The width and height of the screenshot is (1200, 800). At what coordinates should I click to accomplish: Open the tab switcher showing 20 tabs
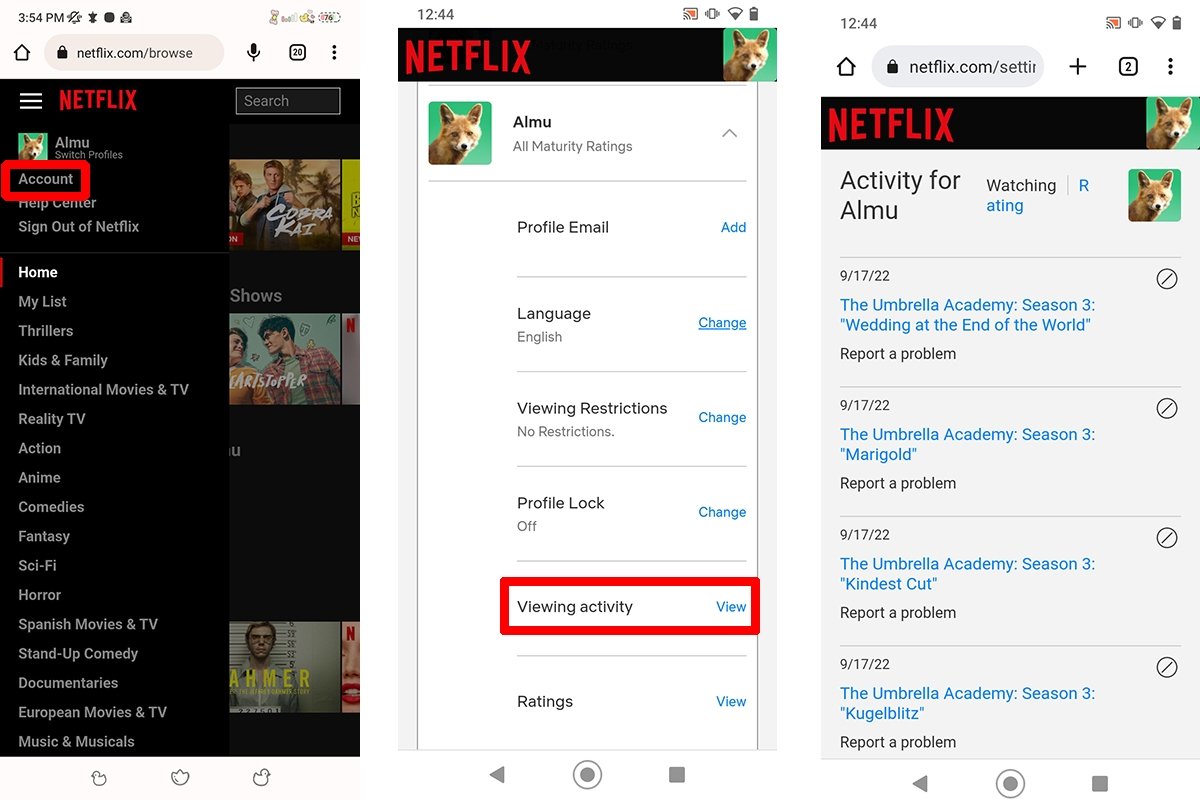tap(297, 53)
